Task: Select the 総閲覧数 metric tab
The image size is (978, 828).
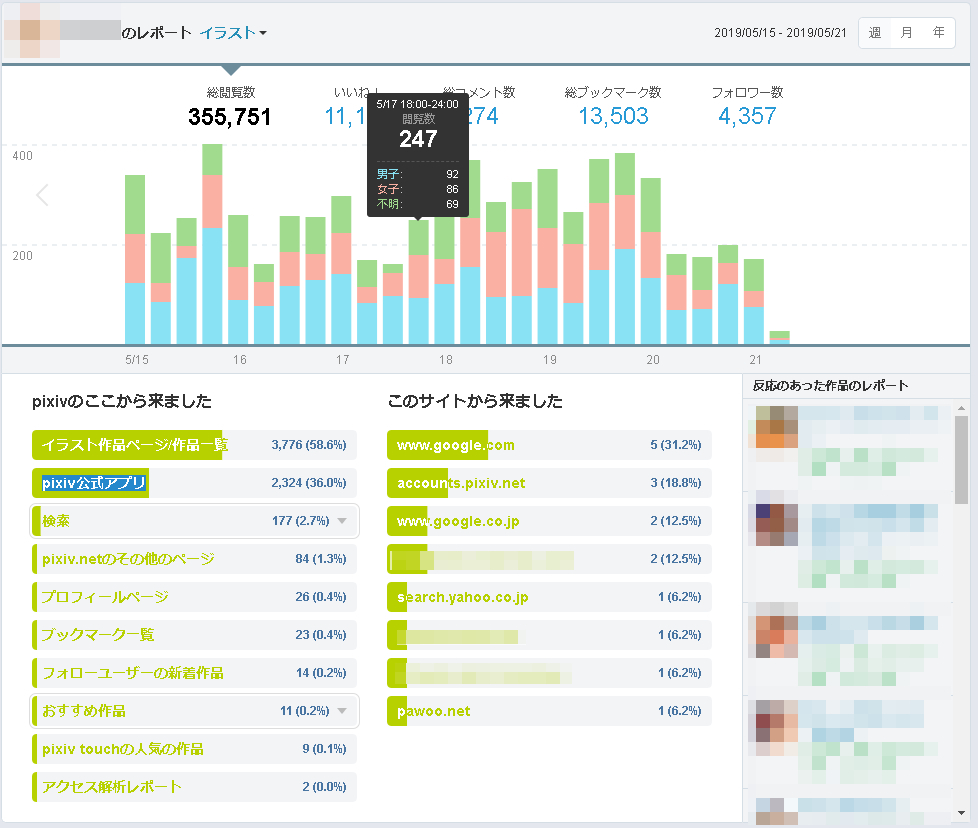Action: [x=230, y=106]
